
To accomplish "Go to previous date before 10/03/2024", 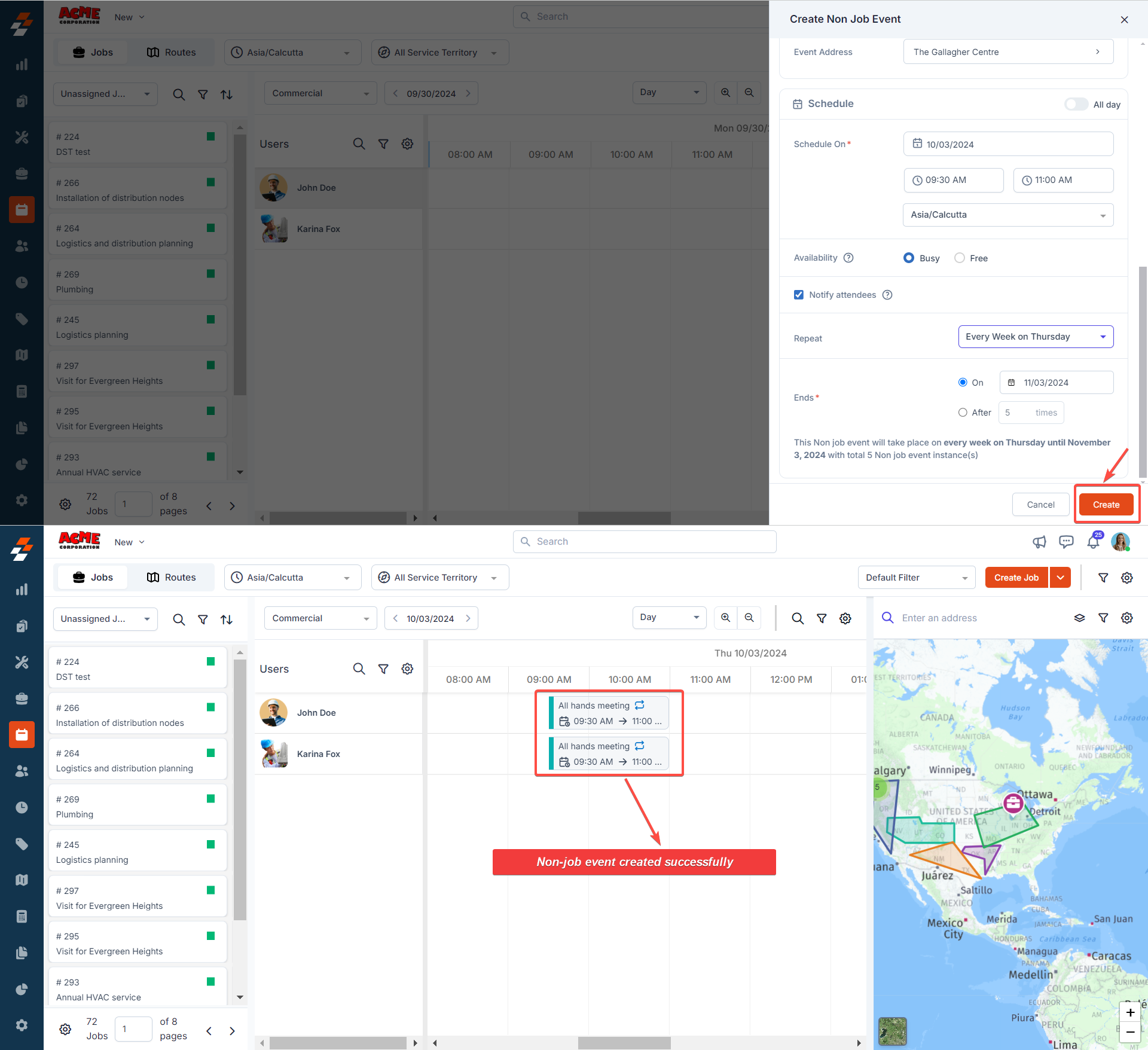I will pos(395,618).
